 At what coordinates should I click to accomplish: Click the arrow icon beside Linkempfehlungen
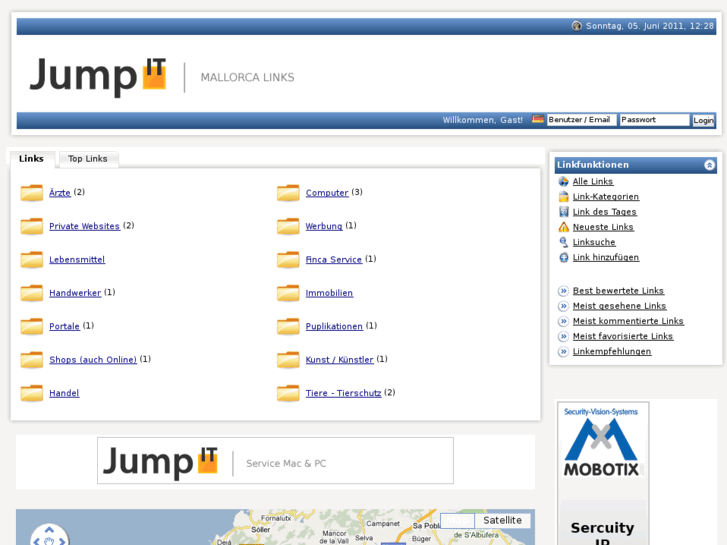(563, 352)
